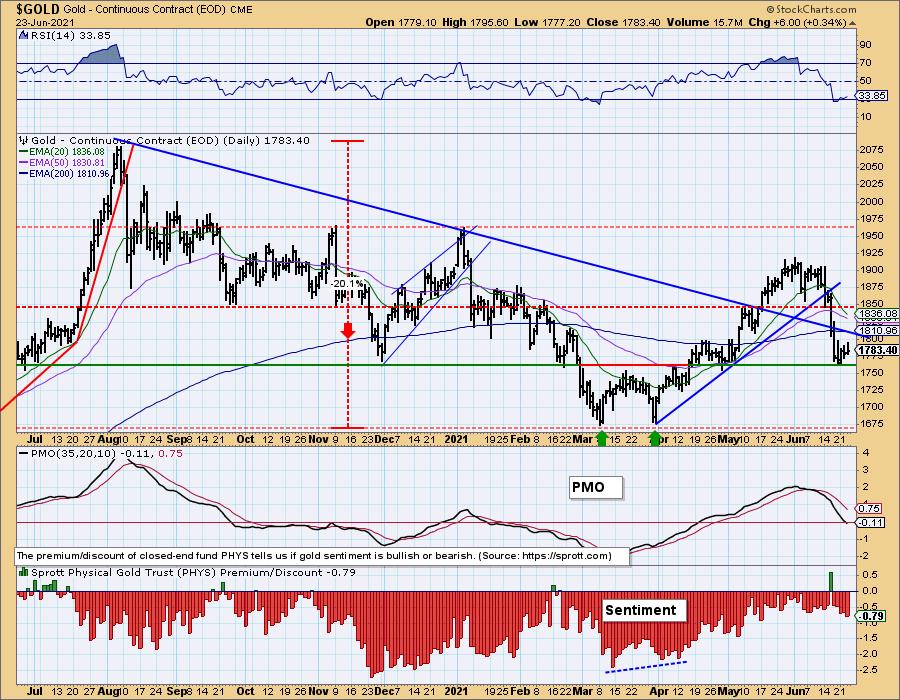The image size is (900, 700).
Task: Click the 90 level on RSI axis
Action: tap(865, 45)
